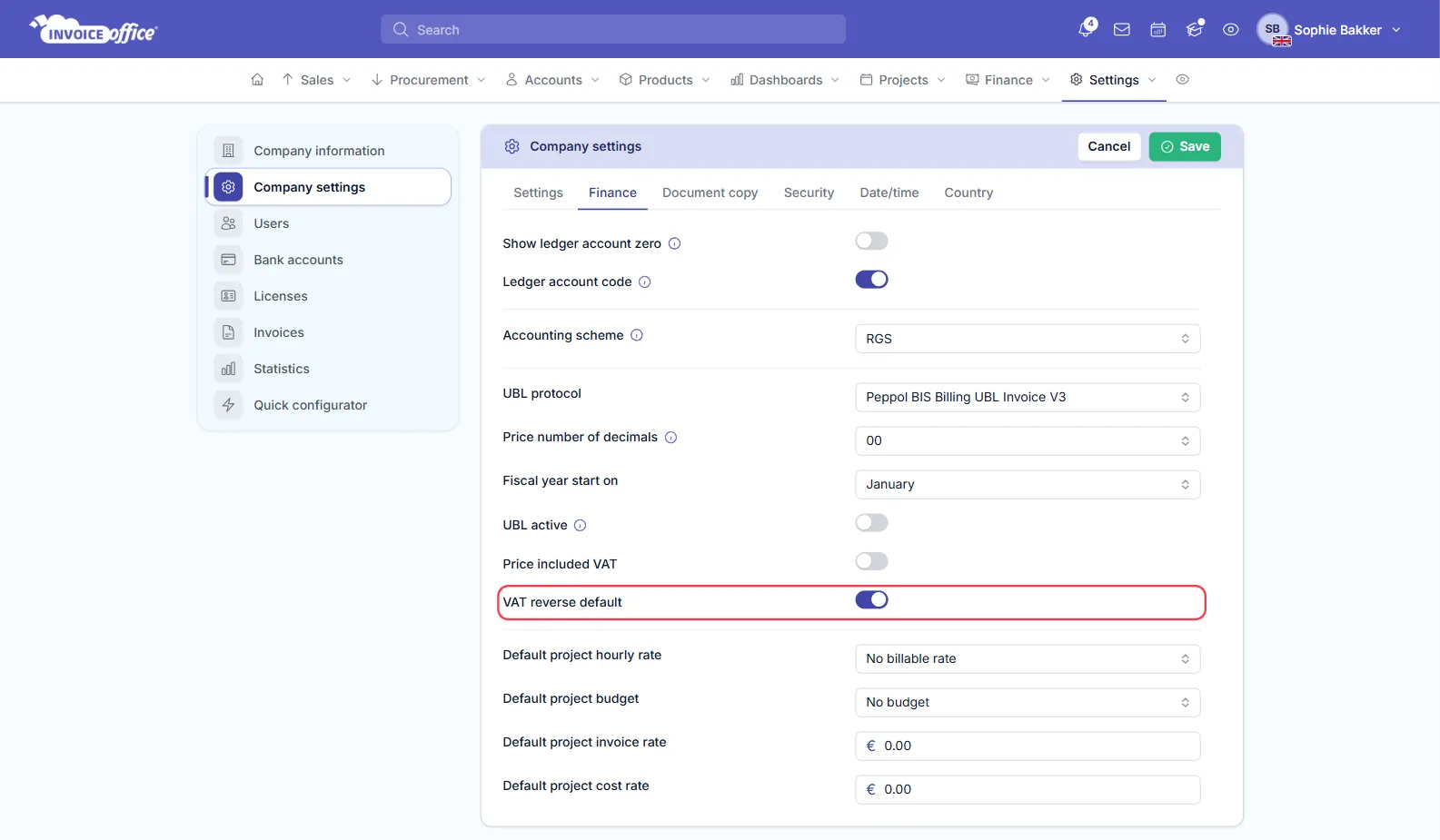Screen dimensions: 1440x840
Task: Open Price number of decimals dropdown
Action: tap(1028, 440)
